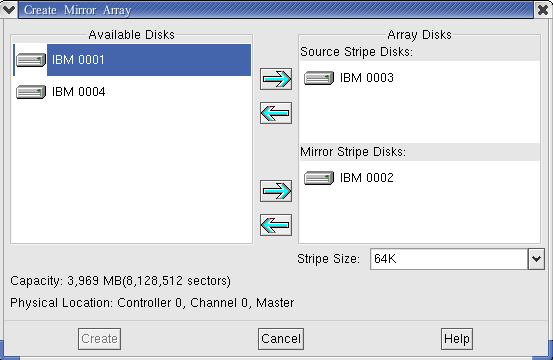Open the Stripe Size dropdown arrow

point(536,259)
